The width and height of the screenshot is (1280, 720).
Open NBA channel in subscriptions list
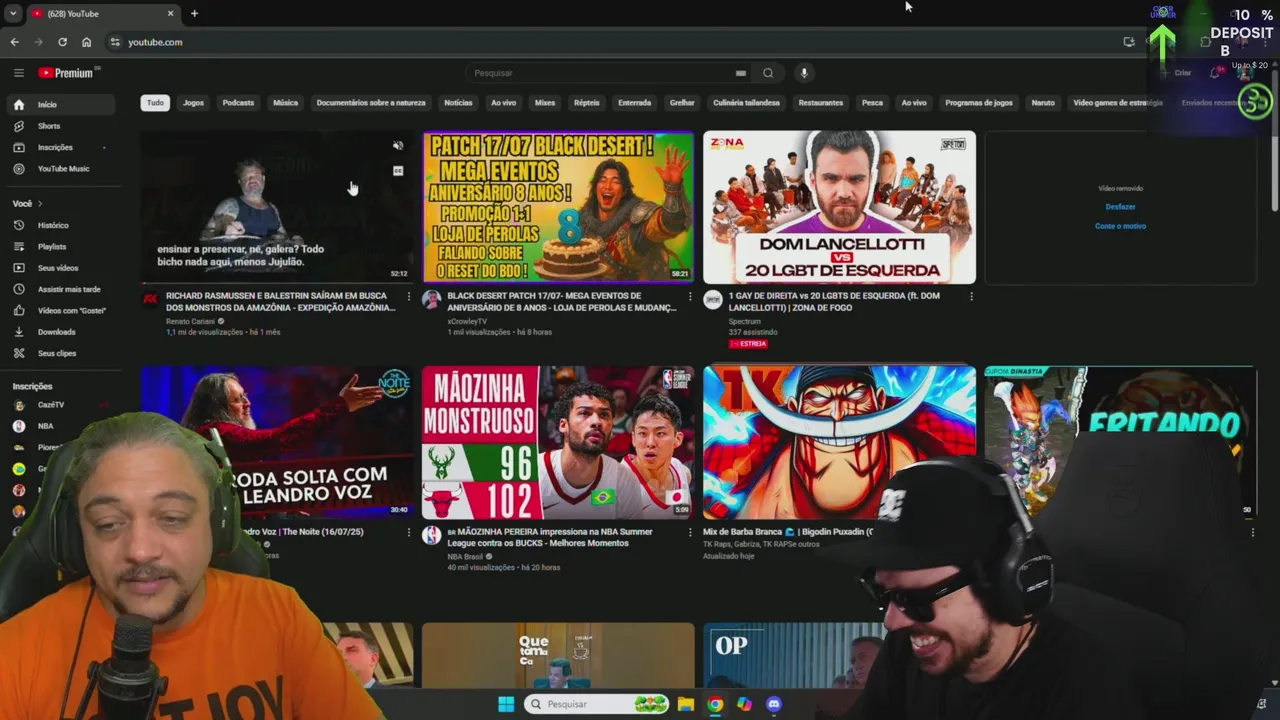click(x=45, y=426)
